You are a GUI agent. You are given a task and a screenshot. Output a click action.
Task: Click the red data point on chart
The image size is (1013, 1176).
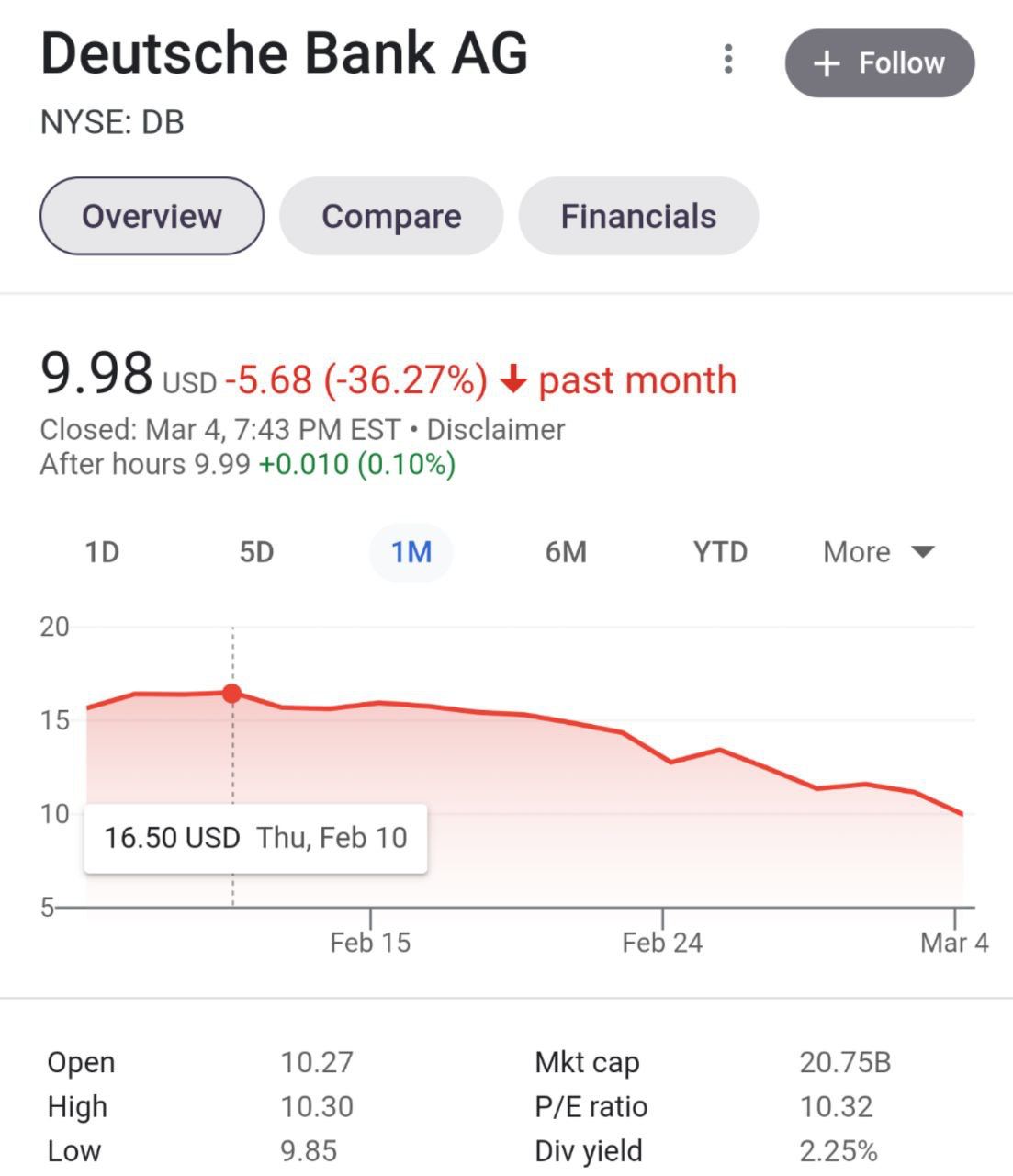tap(232, 694)
